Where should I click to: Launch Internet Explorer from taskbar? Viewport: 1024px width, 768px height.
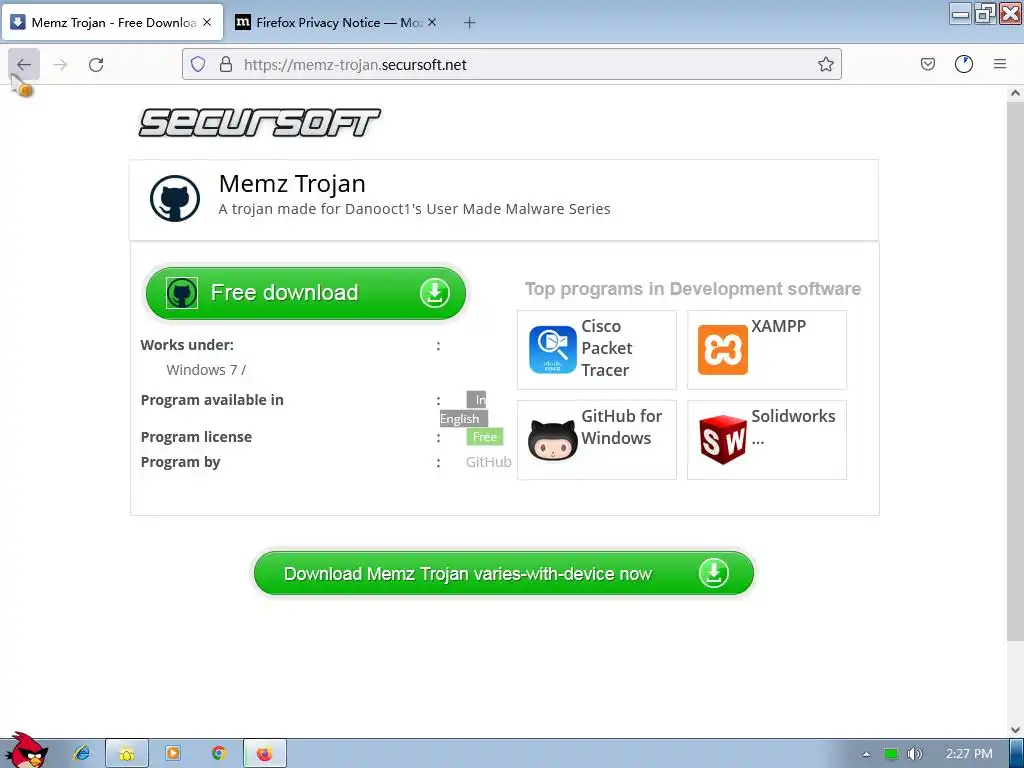coord(82,754)
